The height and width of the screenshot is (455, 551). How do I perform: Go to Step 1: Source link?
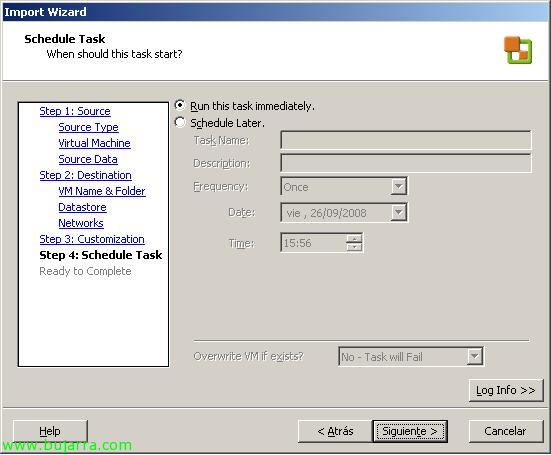click(75, 111)
